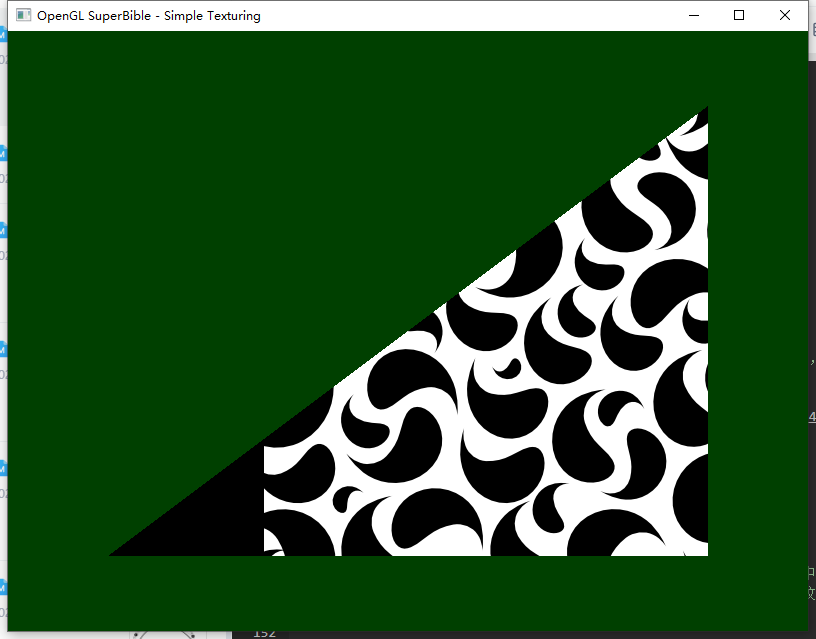Maximize the Simple Texturing window
The width and height of the screenshot is (816, 639).
pos(739,15)
